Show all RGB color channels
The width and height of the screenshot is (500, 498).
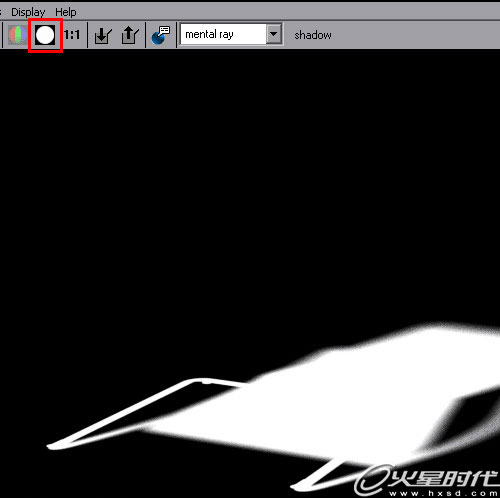tap(17, 35)
